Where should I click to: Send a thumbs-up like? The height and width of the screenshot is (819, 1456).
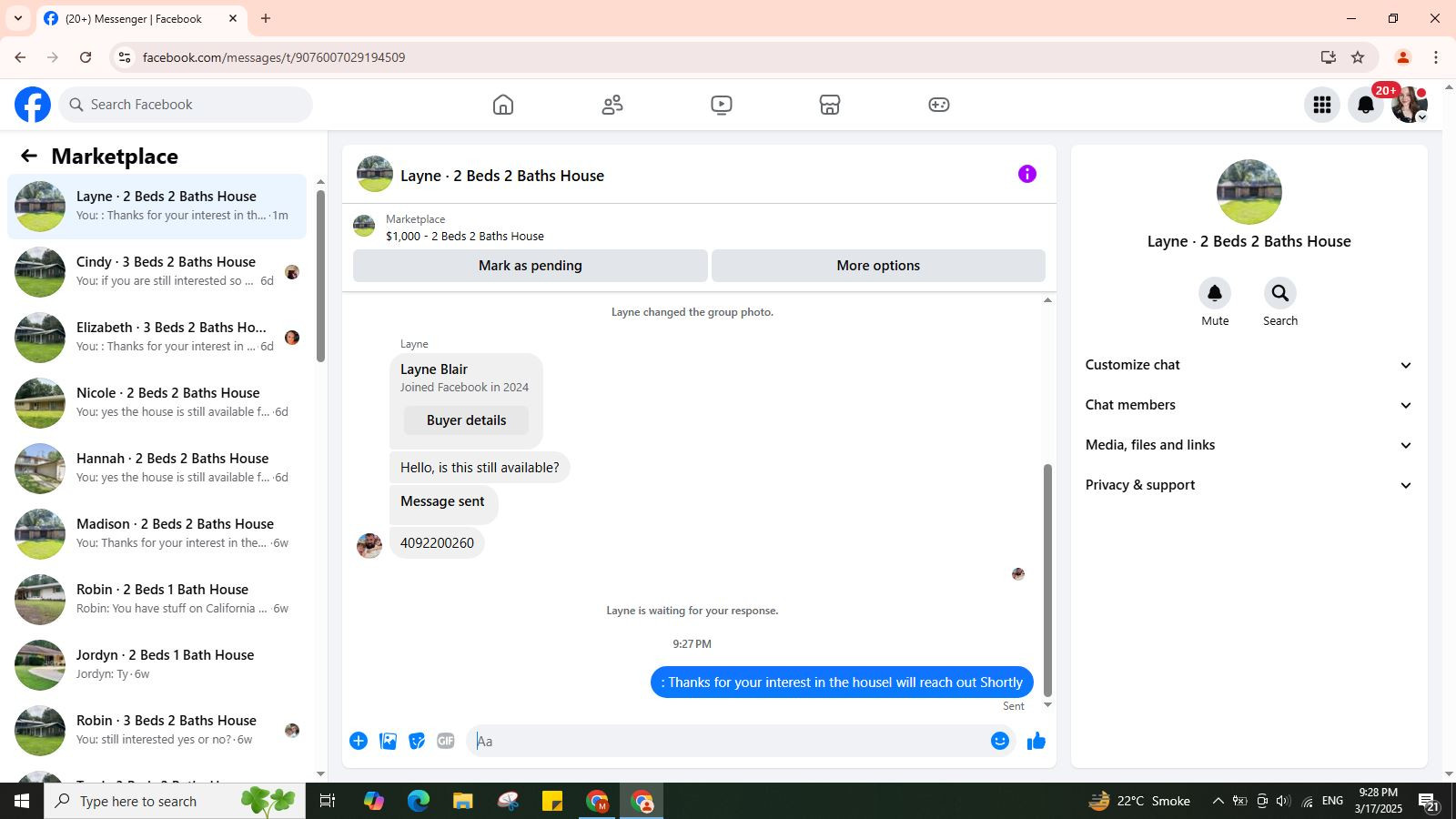(x=1036, y=741)
